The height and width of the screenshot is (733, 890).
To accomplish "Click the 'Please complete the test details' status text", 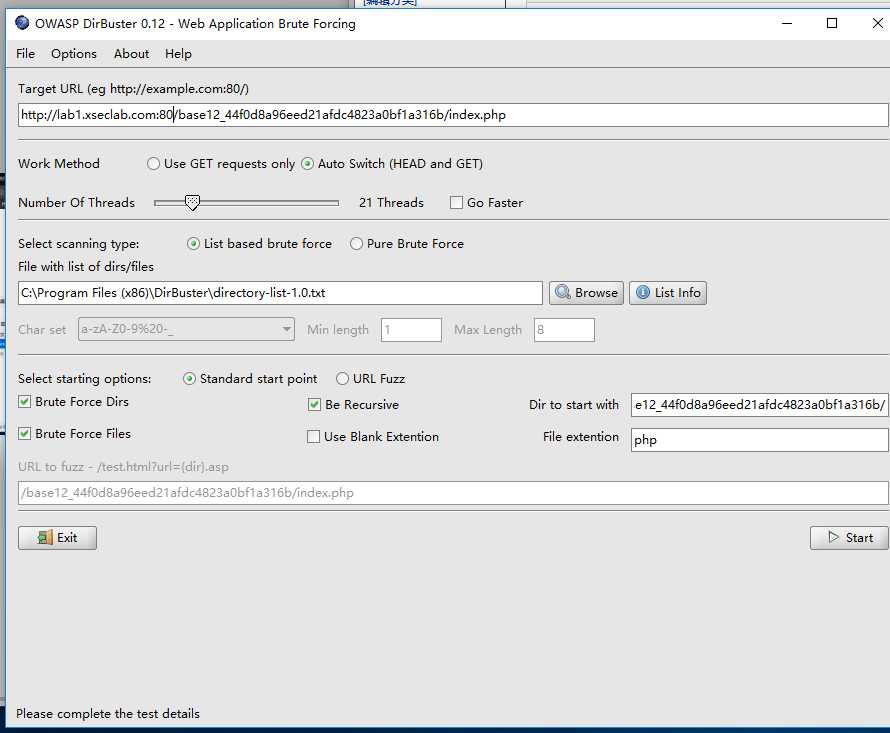I will click(x=108, y=714).
